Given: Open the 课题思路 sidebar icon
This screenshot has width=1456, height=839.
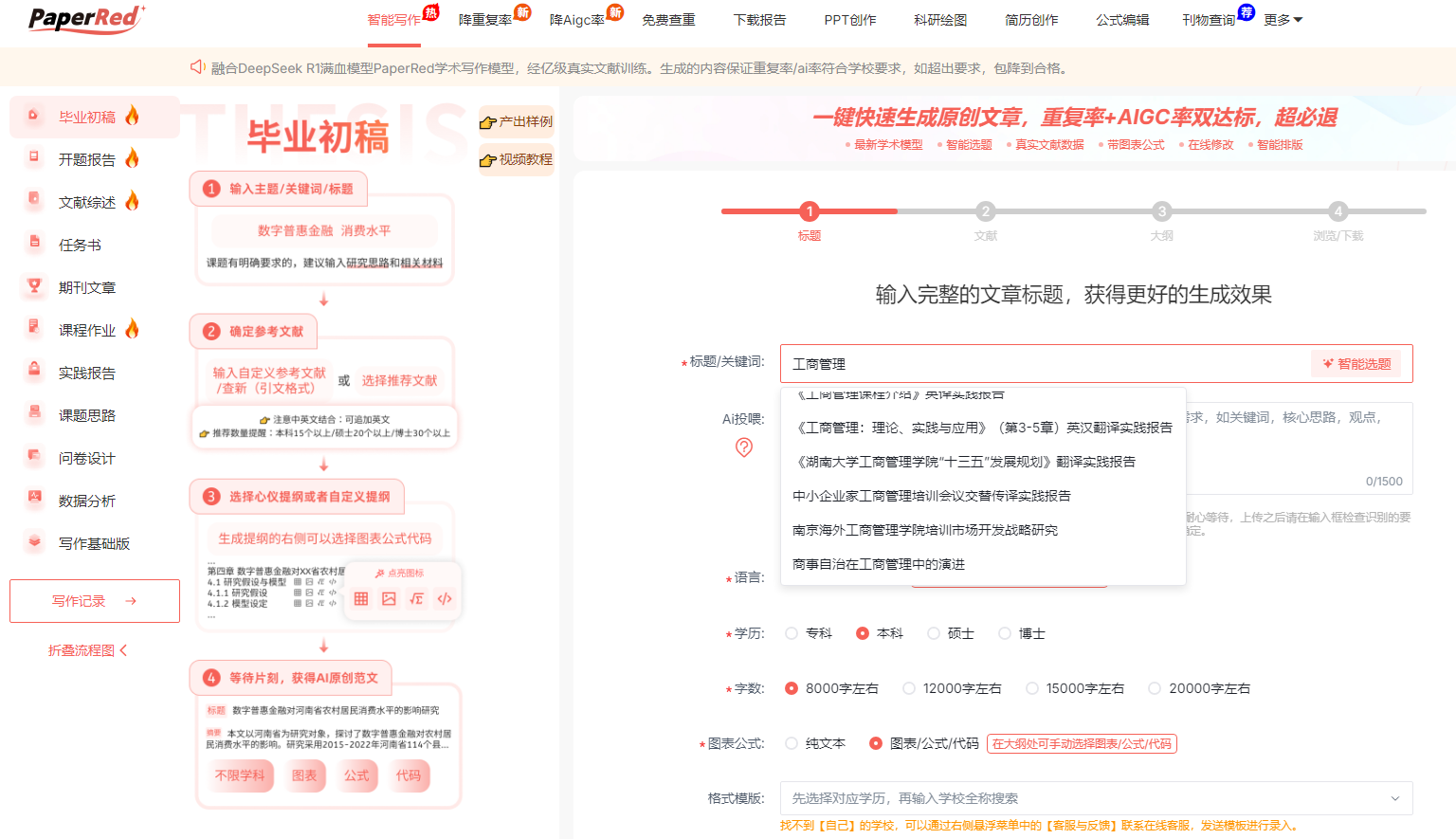Looking at the screenshot, I should pyautogui.click(x=34, y=413).
